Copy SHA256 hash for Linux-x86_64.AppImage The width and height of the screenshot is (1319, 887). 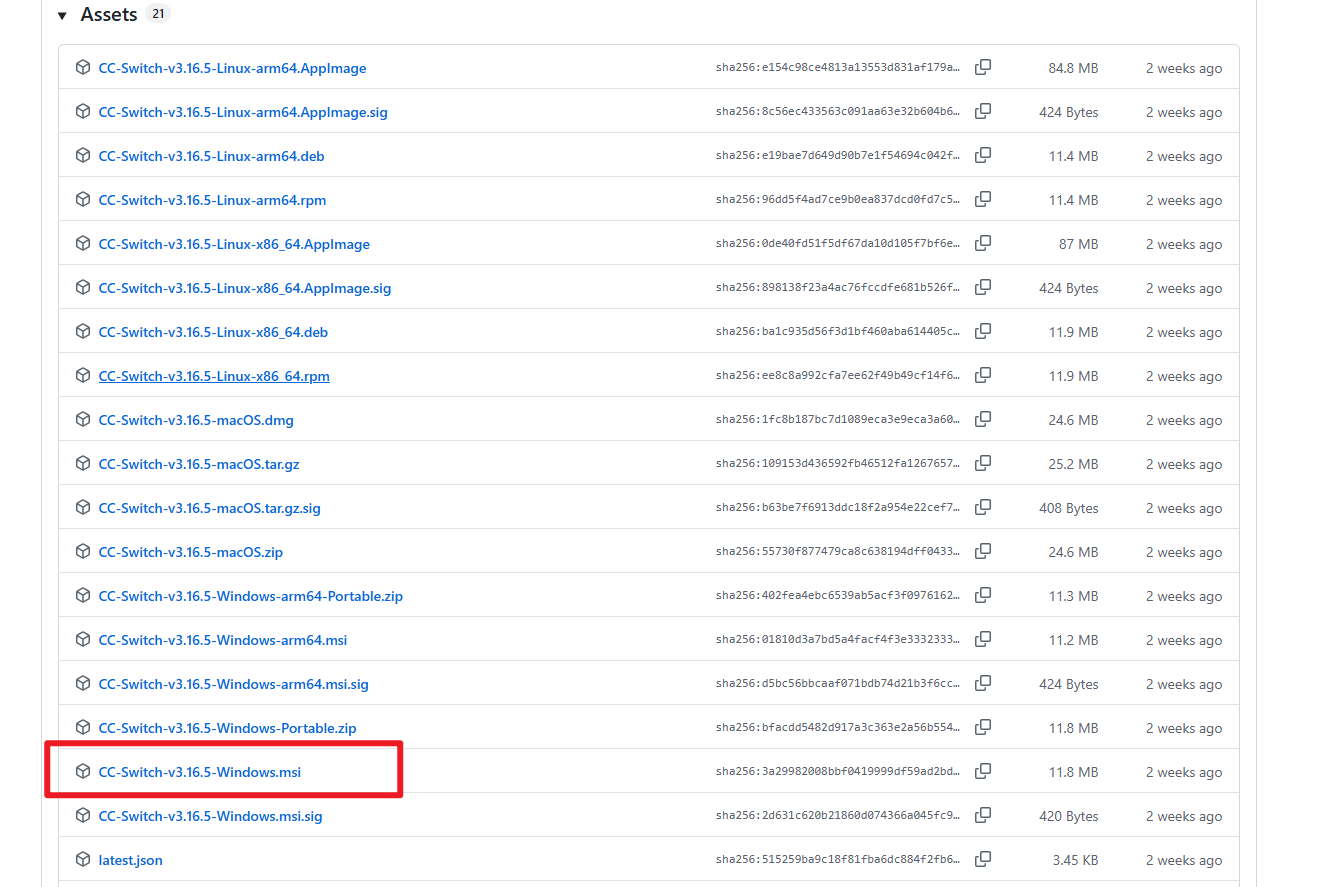983,243
